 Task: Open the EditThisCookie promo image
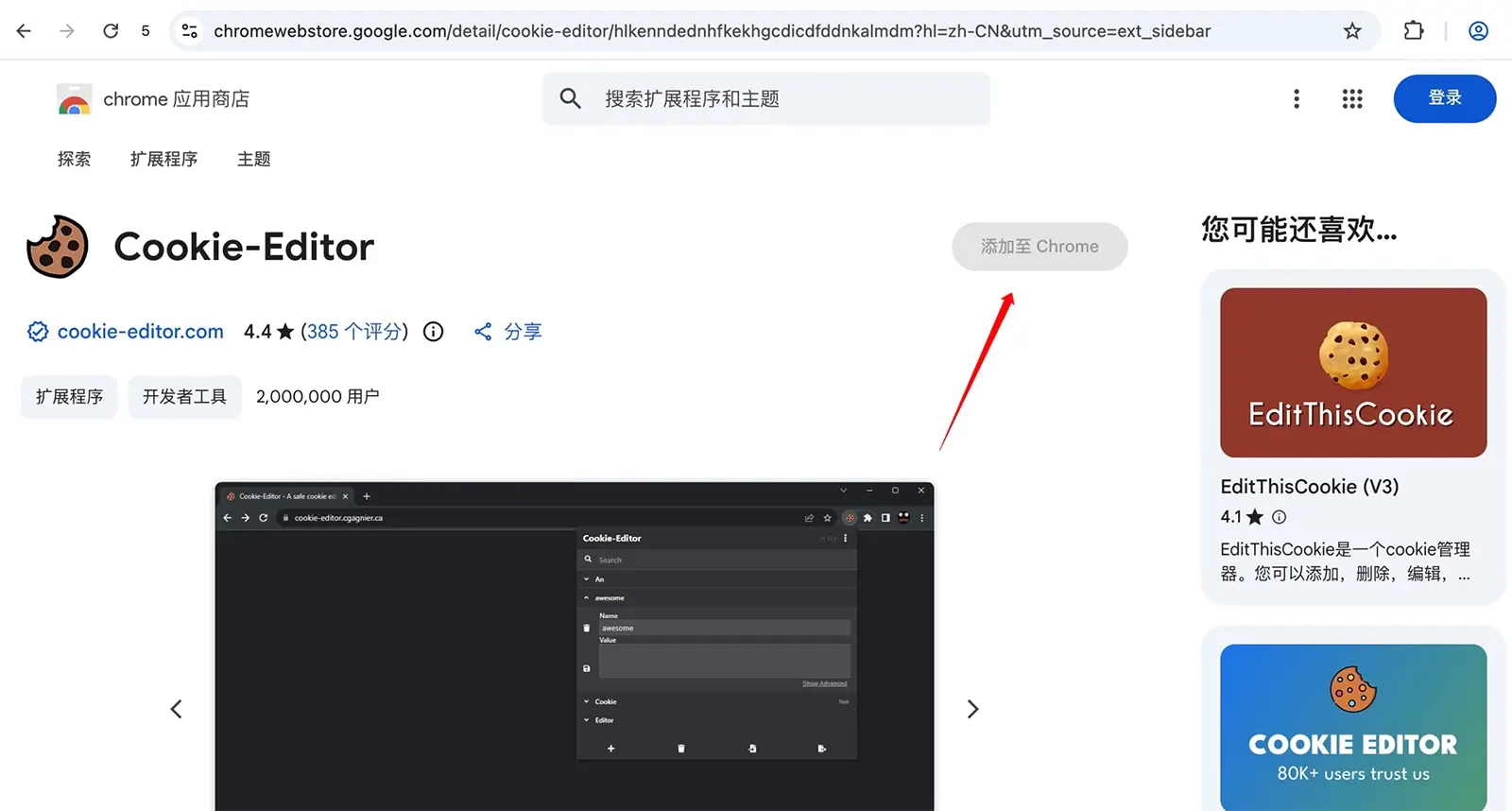[x=1353, y=372]
